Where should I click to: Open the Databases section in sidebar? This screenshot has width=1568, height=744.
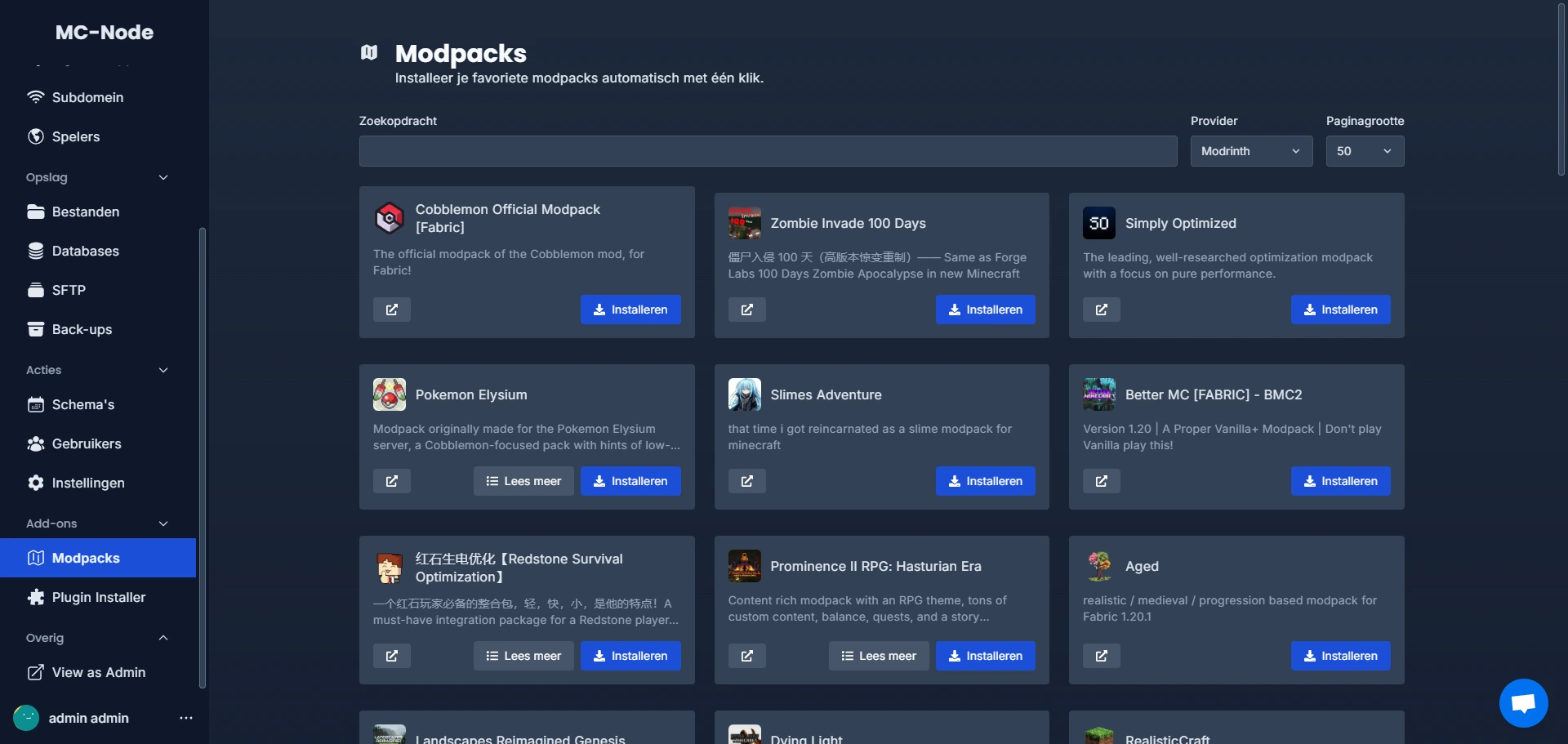click(85, 251)
